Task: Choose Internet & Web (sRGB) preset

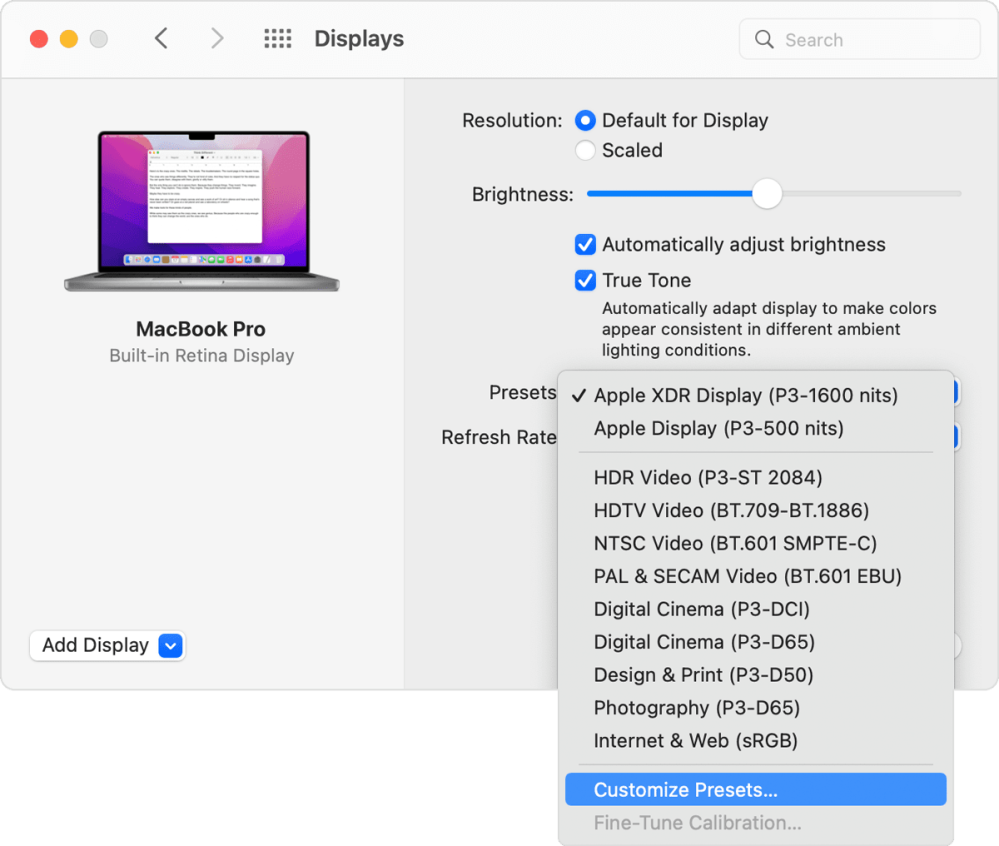Action: tap(695, 741)
